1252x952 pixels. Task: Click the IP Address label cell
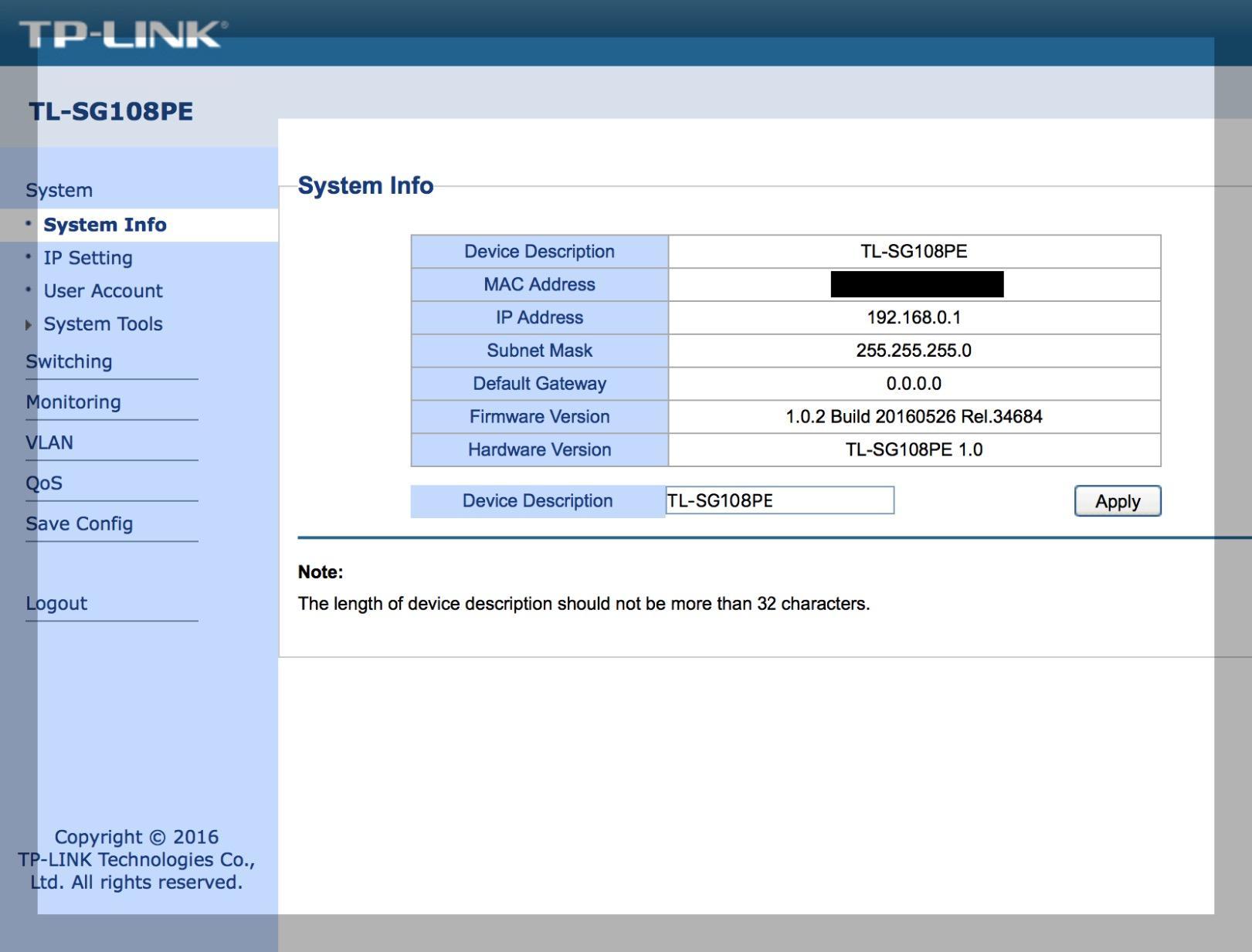(539, 317)
